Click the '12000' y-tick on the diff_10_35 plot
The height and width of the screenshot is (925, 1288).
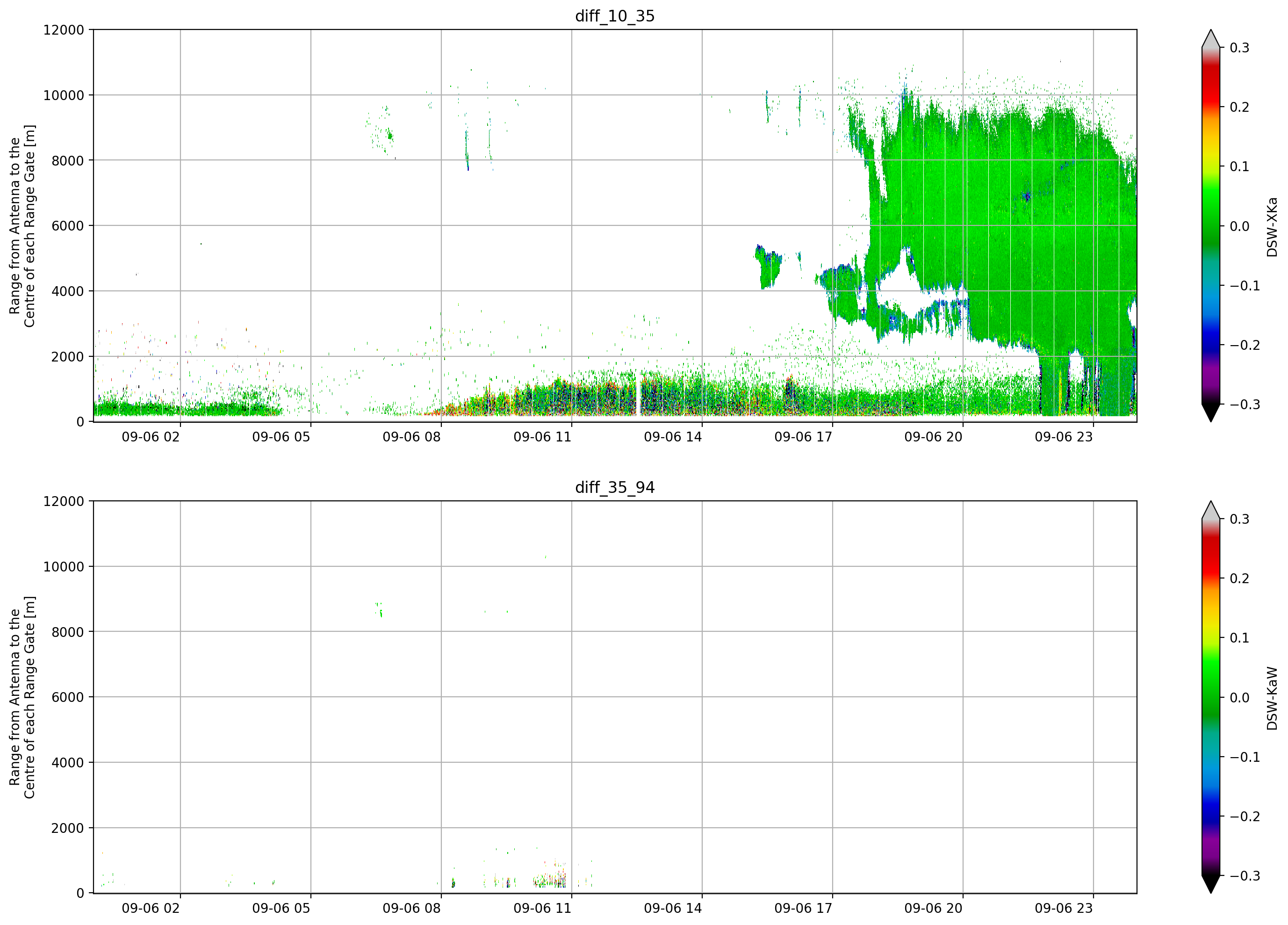coord(64,29)
